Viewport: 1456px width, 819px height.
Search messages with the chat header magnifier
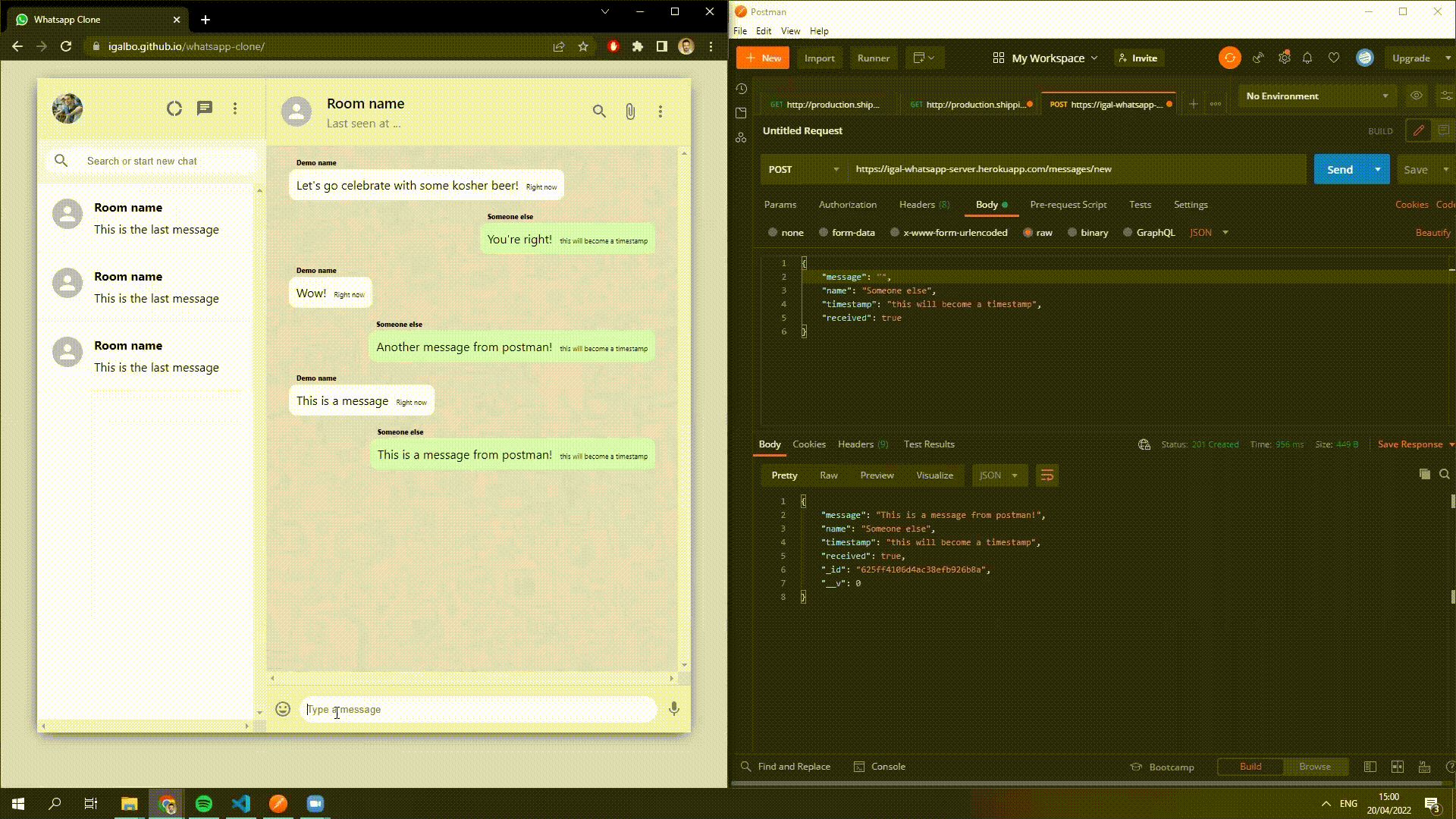coord(599,111)
